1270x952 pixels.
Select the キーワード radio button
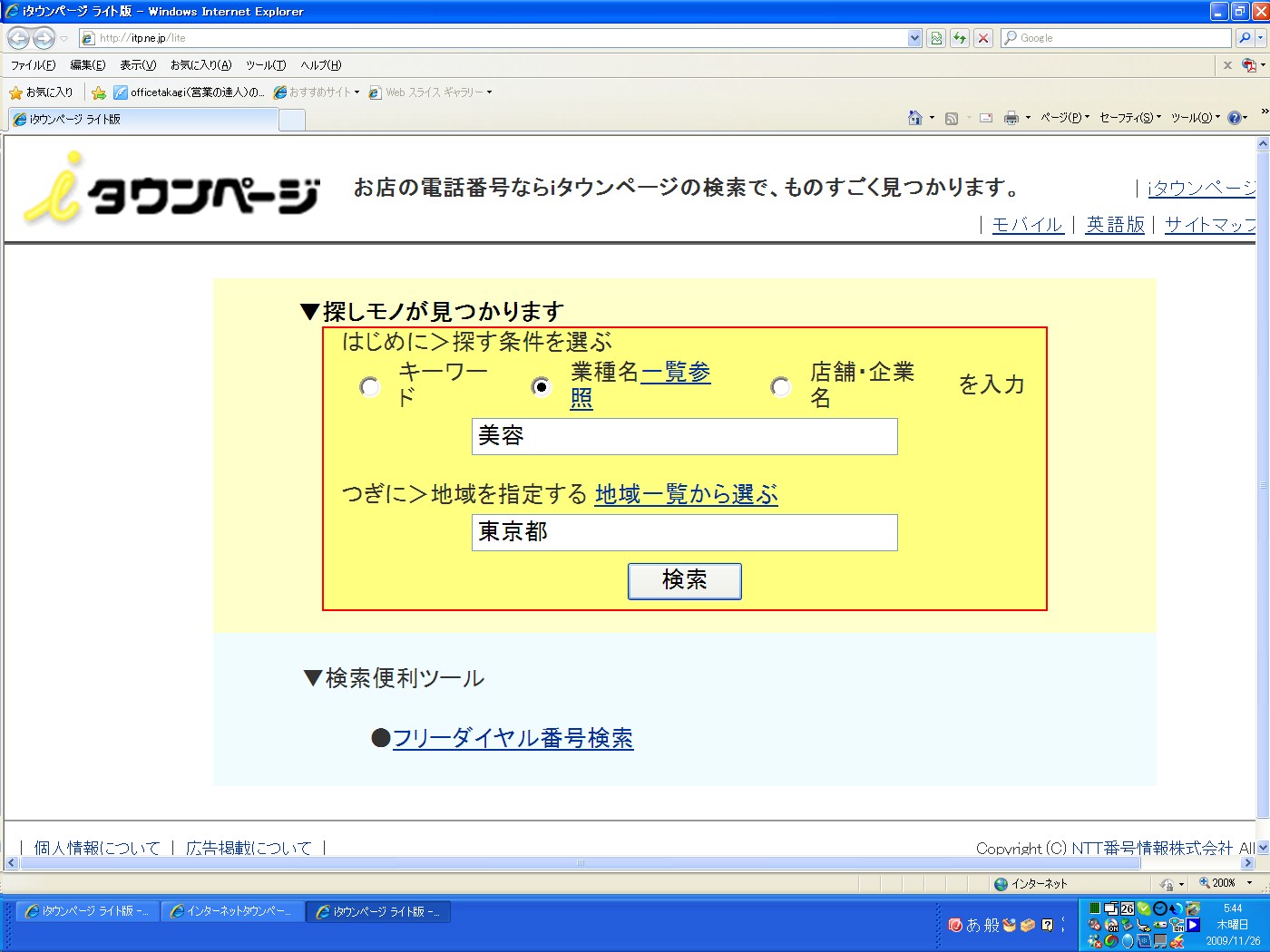coord(370,387)
